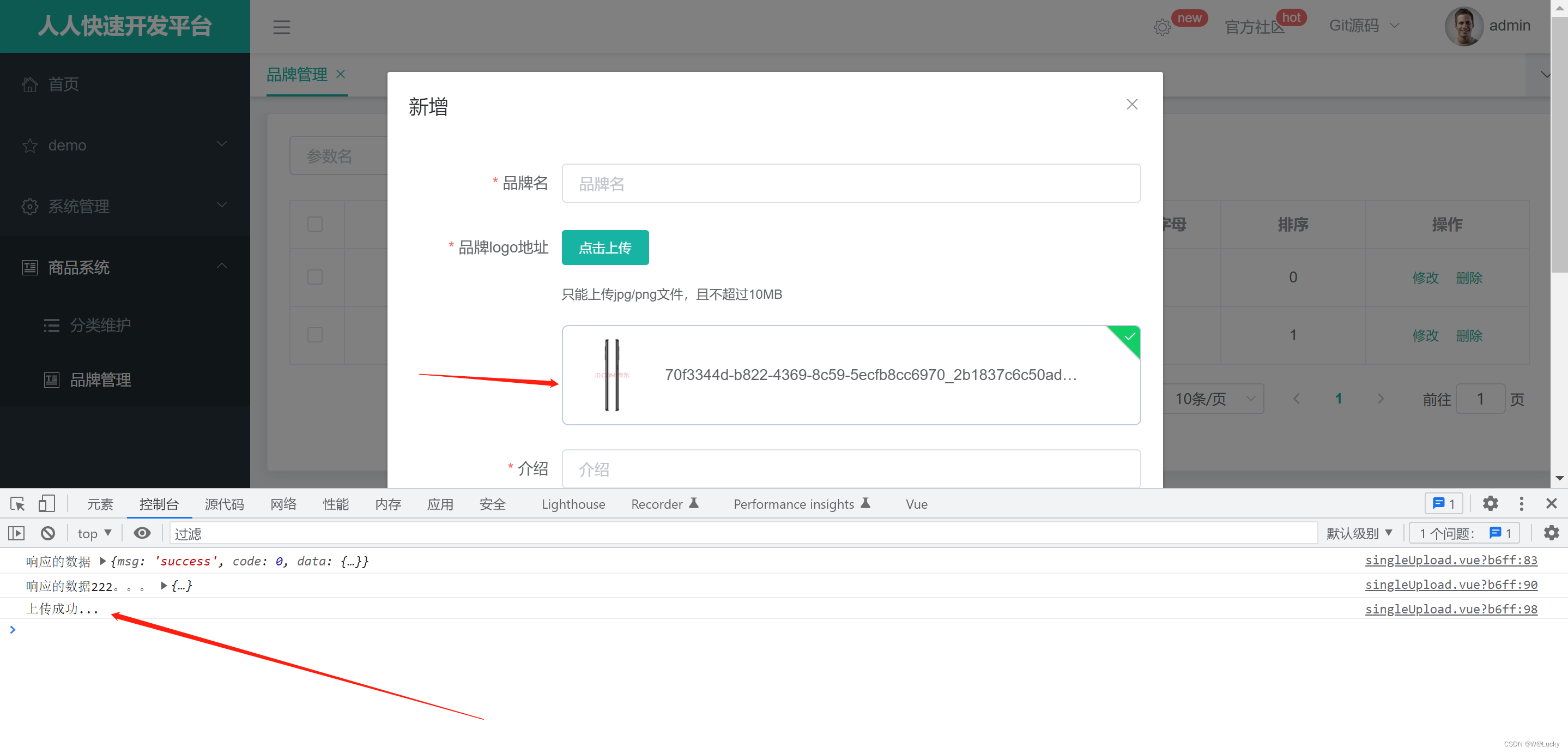Open the 默认级别 log level dropdown
This screenshot has width=1568, height=753.
tap(1359, 534)
